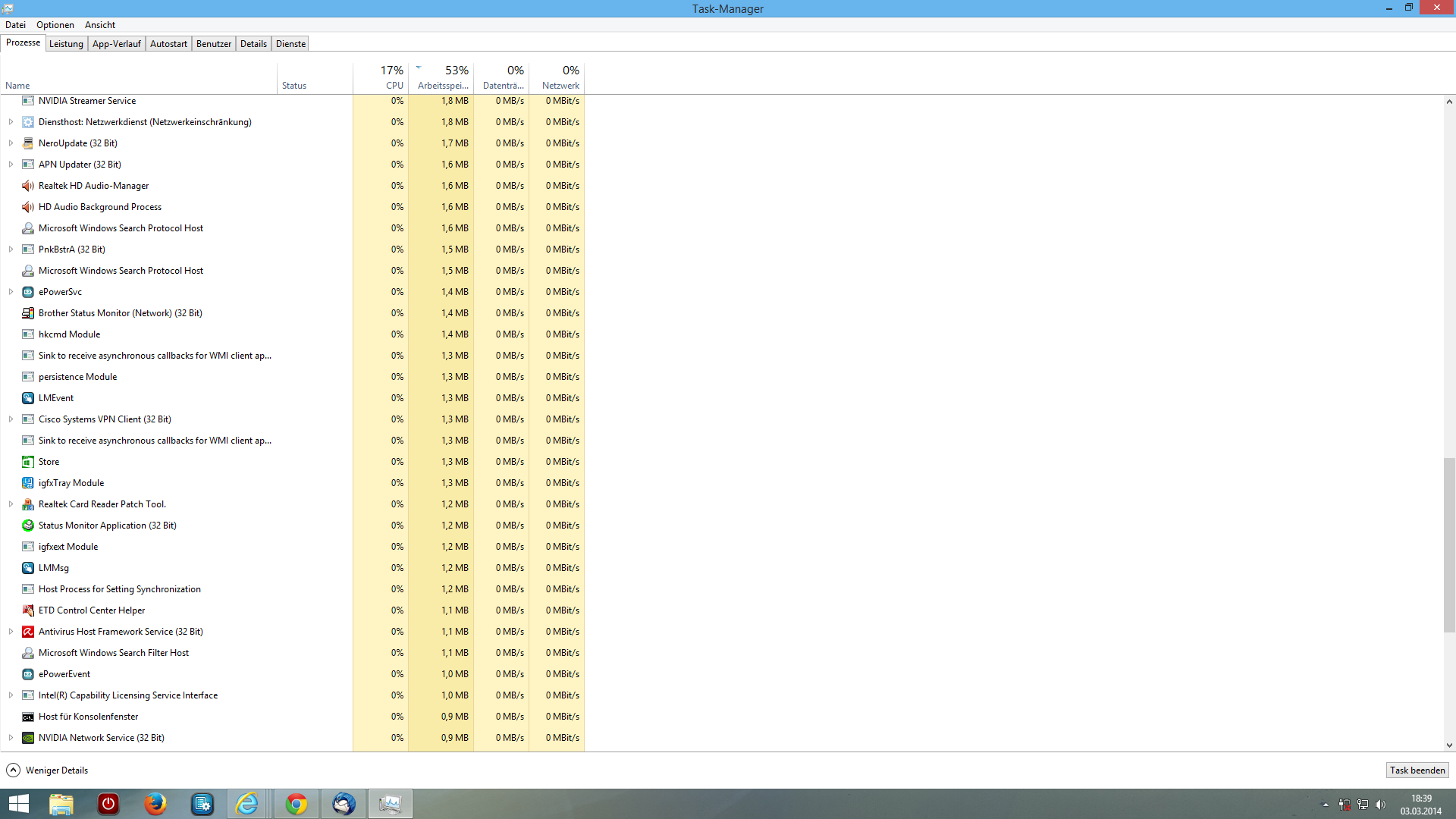Open Google Chrome from the taskbar
The height and width of the screenshot is (819, 1456).
click(297, 804)
